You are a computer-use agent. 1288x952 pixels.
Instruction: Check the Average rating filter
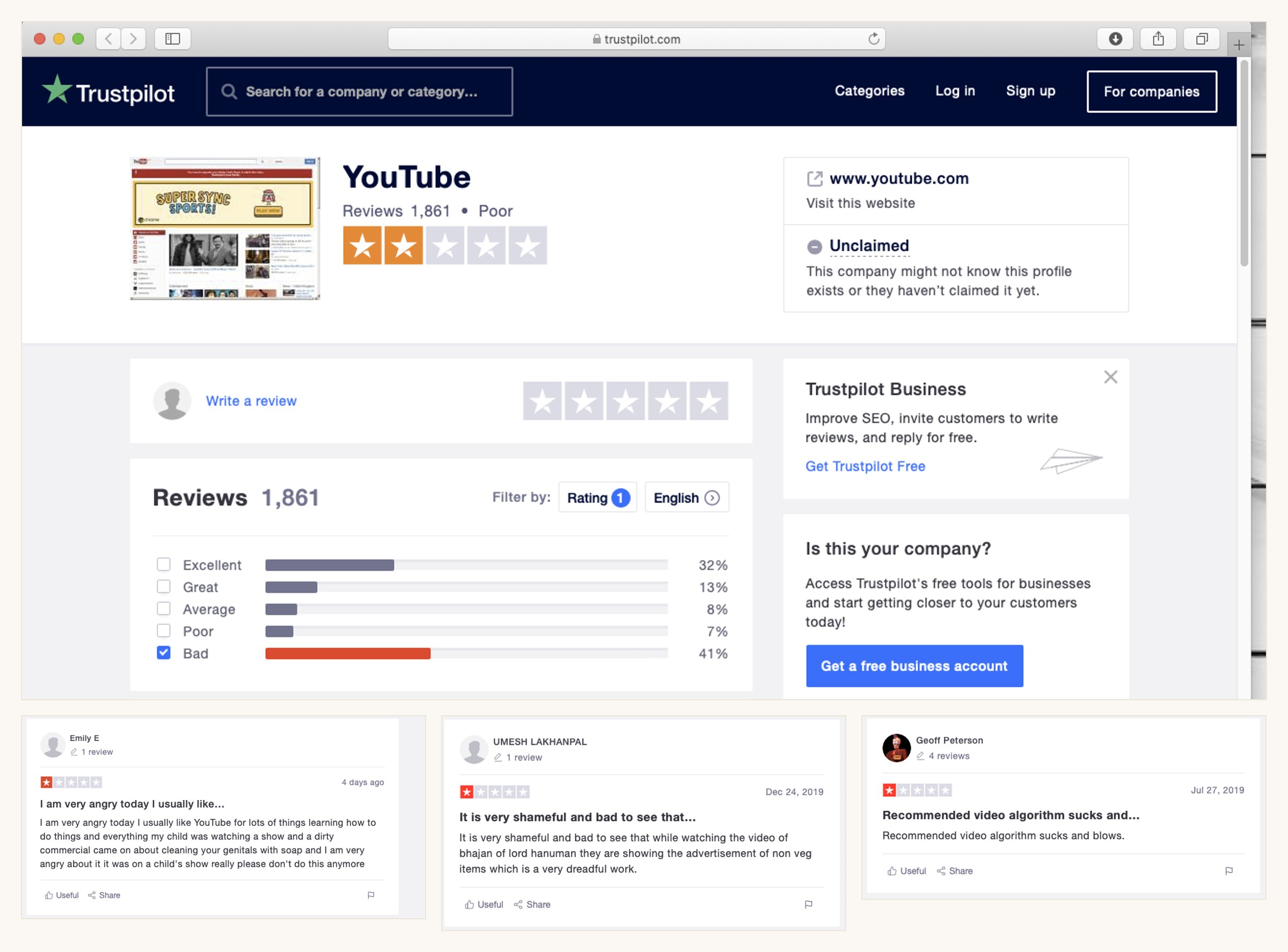pyautogui.click(x=164, y=608)
